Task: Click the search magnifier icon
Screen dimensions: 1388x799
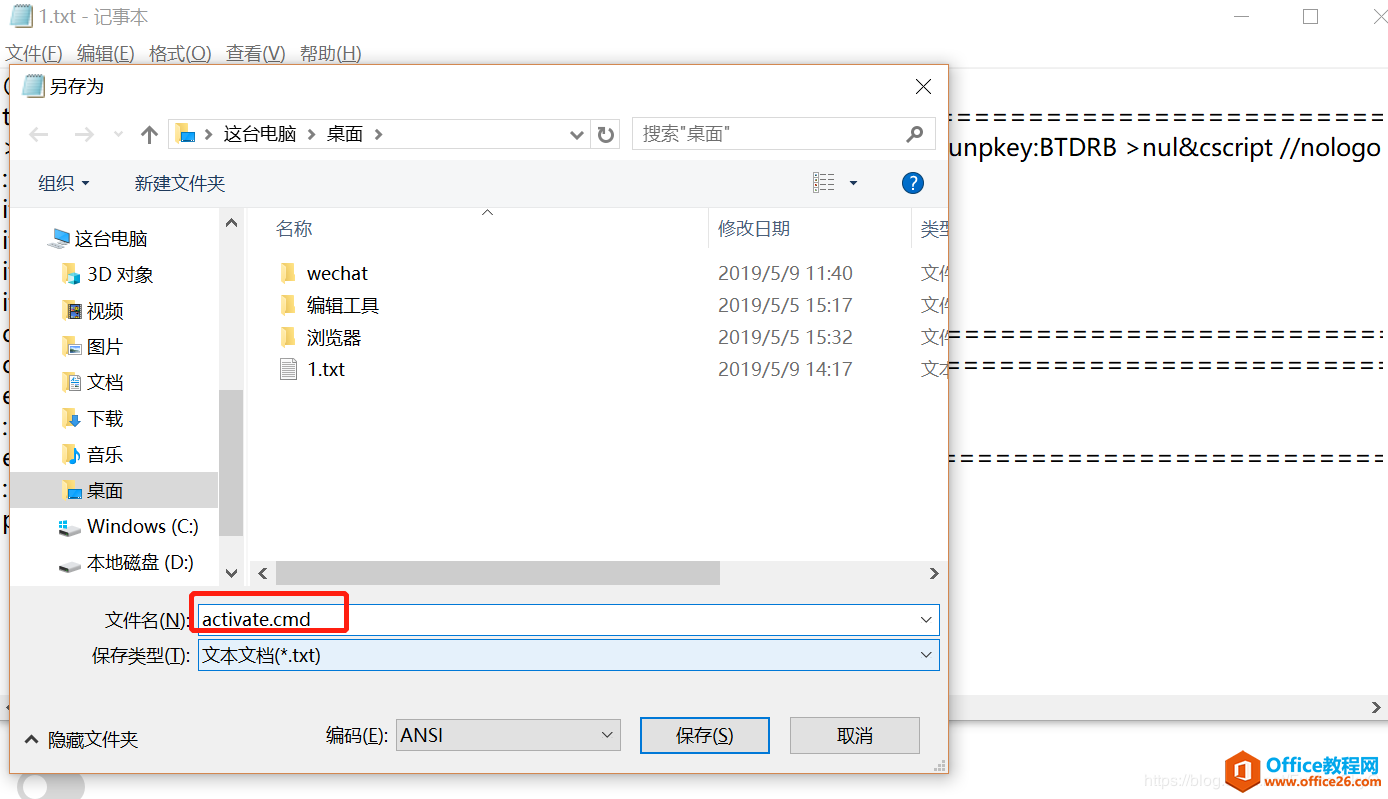Action: (x=914, y=133)
